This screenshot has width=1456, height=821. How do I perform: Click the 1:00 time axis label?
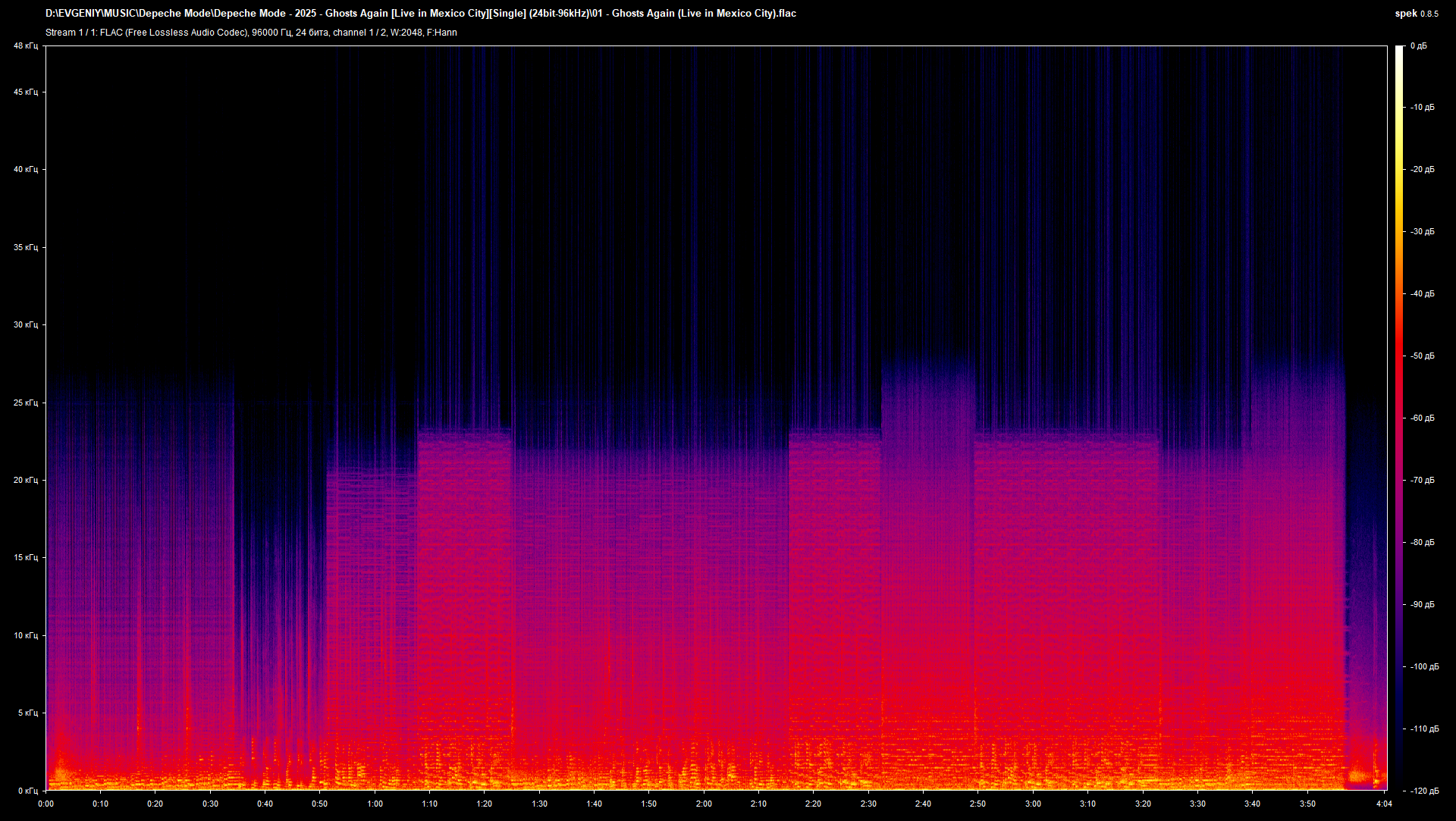[375, 804]
